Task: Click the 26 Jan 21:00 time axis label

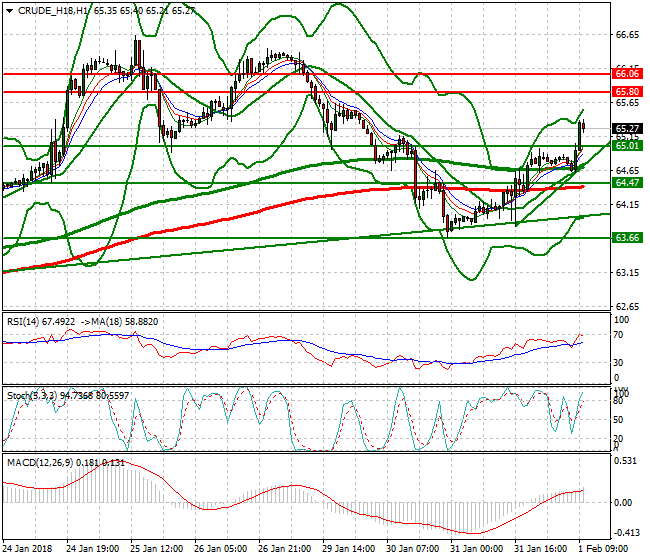Action: click(284, 549)
